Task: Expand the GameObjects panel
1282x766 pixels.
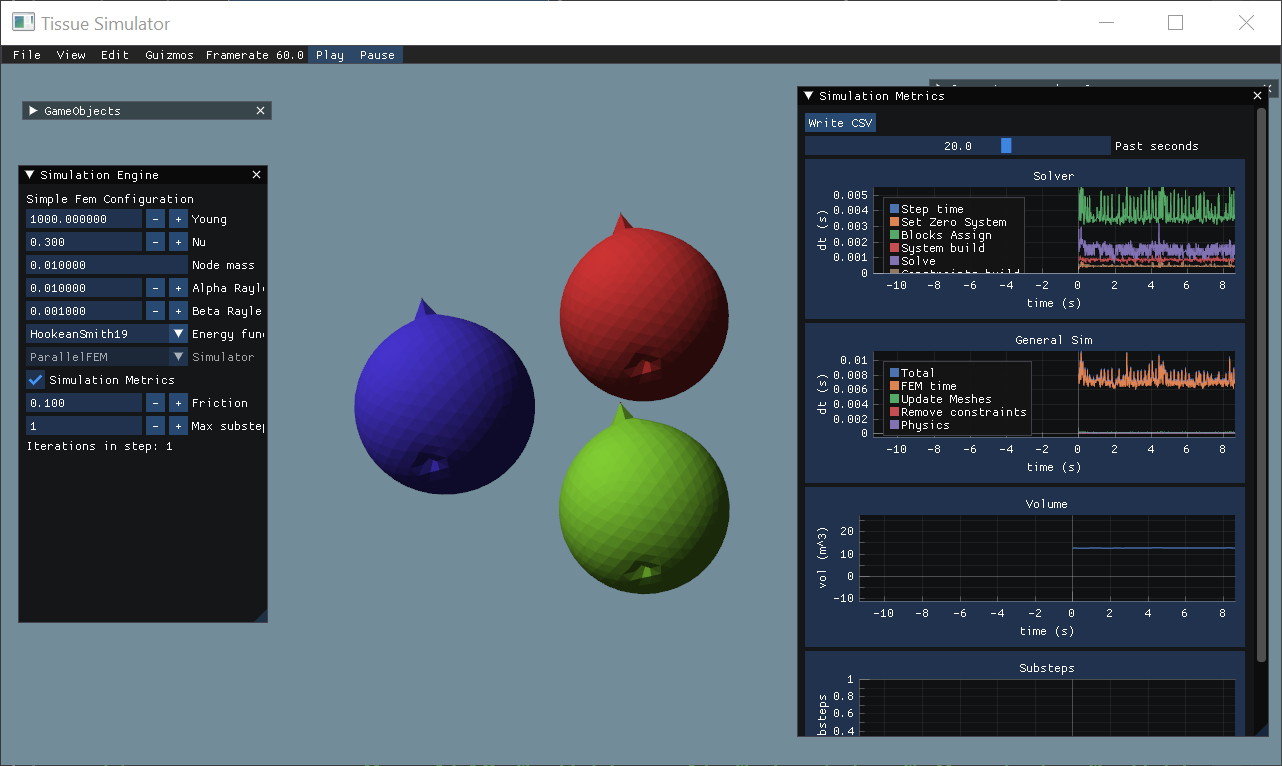Action: (x=32, y=110)
